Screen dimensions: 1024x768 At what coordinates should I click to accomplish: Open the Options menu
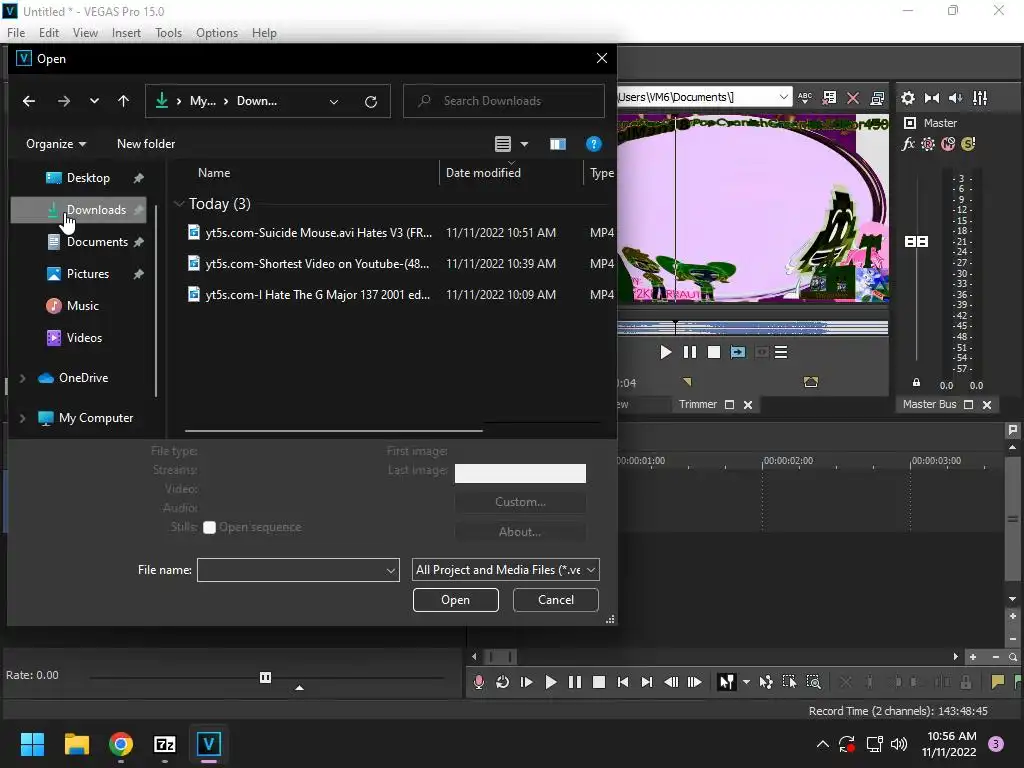point(217,33)
